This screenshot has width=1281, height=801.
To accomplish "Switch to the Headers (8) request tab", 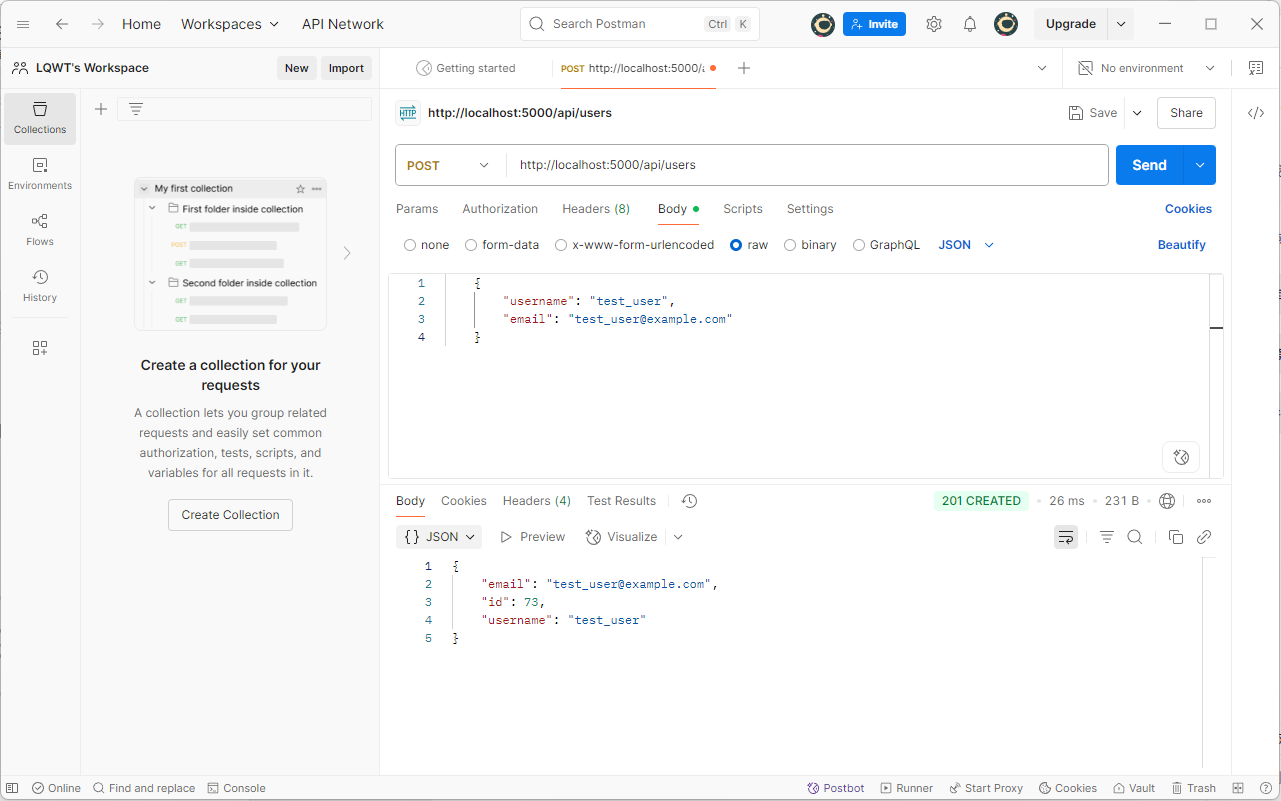I will tap(596, 209).
